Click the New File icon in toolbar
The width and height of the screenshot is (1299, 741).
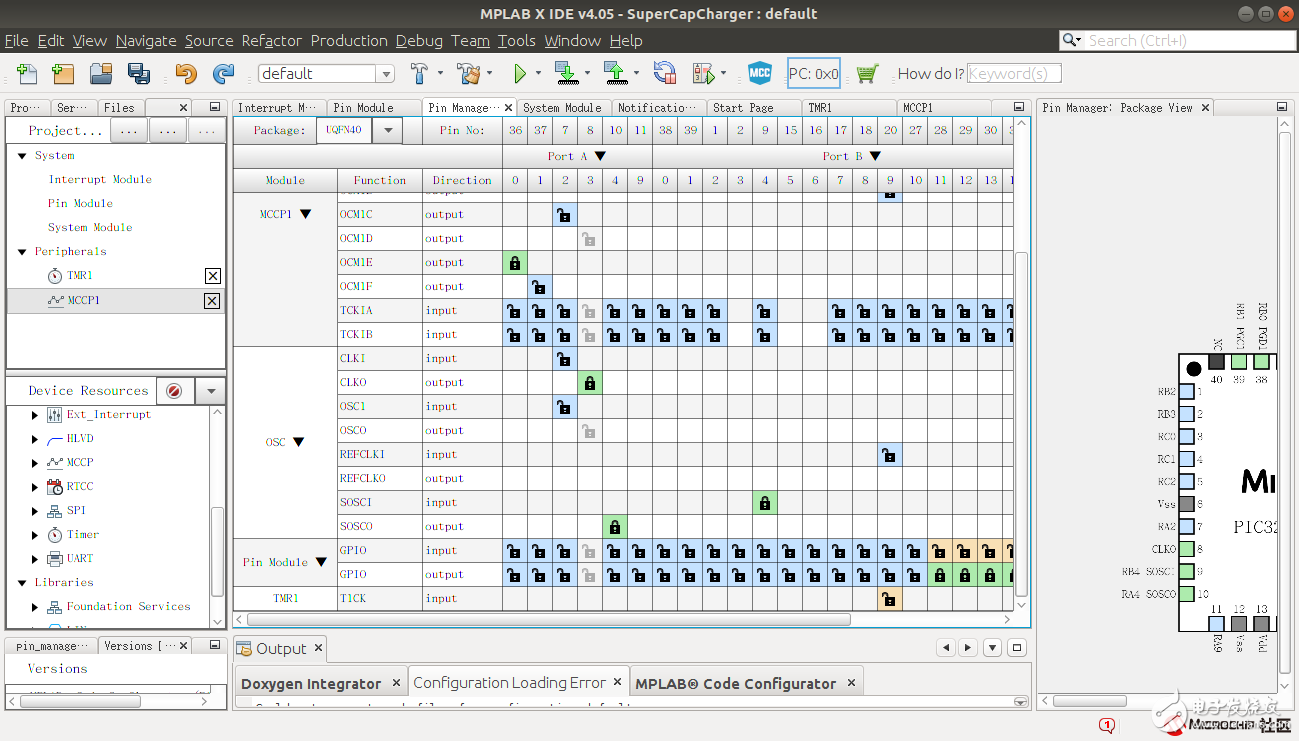[x=27, y=73]
